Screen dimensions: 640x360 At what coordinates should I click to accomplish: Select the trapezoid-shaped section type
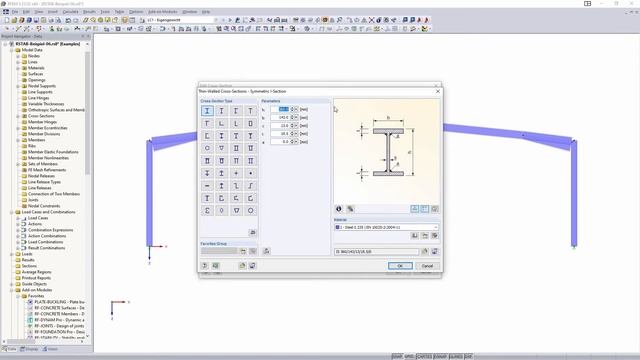coord(236,210)
